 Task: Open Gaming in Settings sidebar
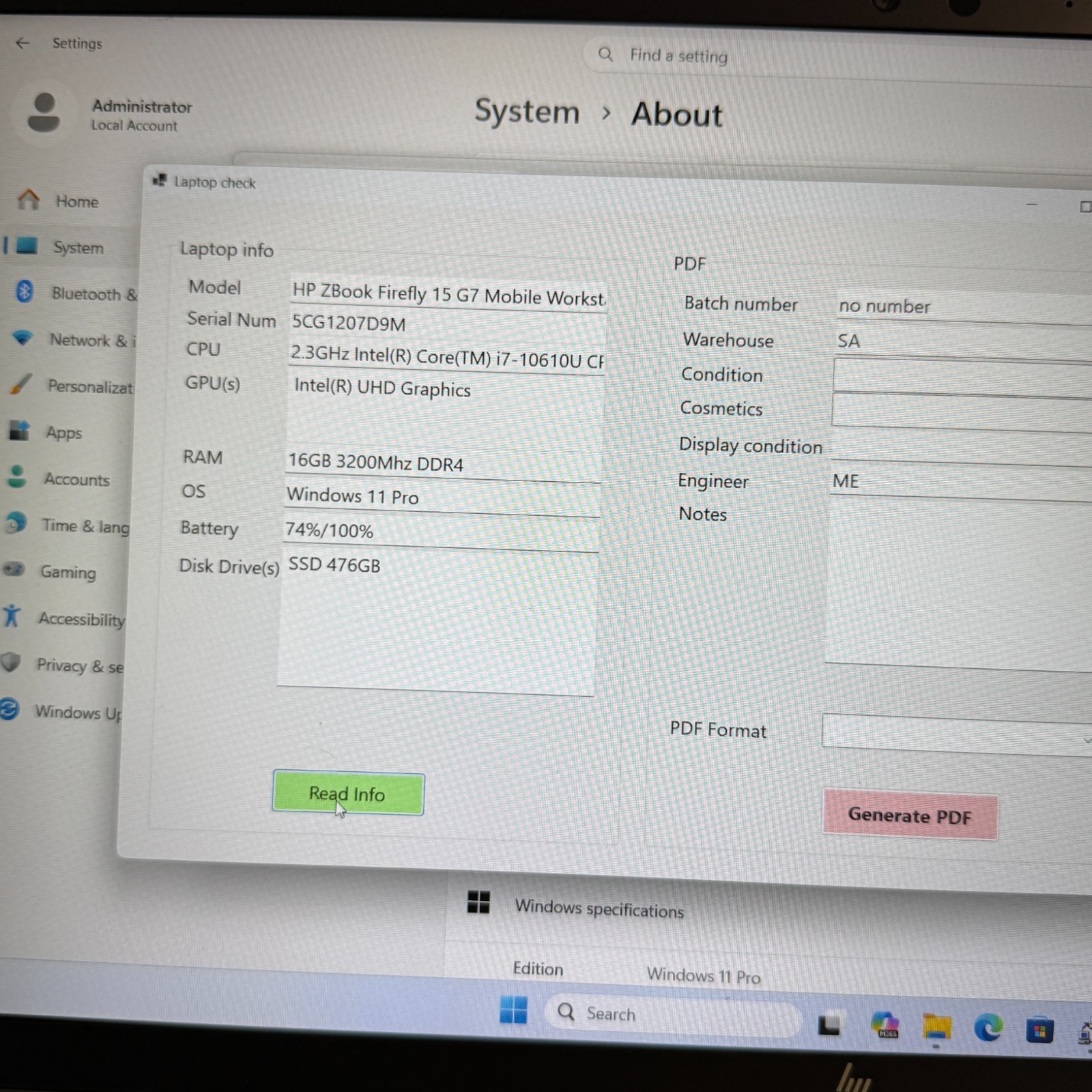click(49, 571)
